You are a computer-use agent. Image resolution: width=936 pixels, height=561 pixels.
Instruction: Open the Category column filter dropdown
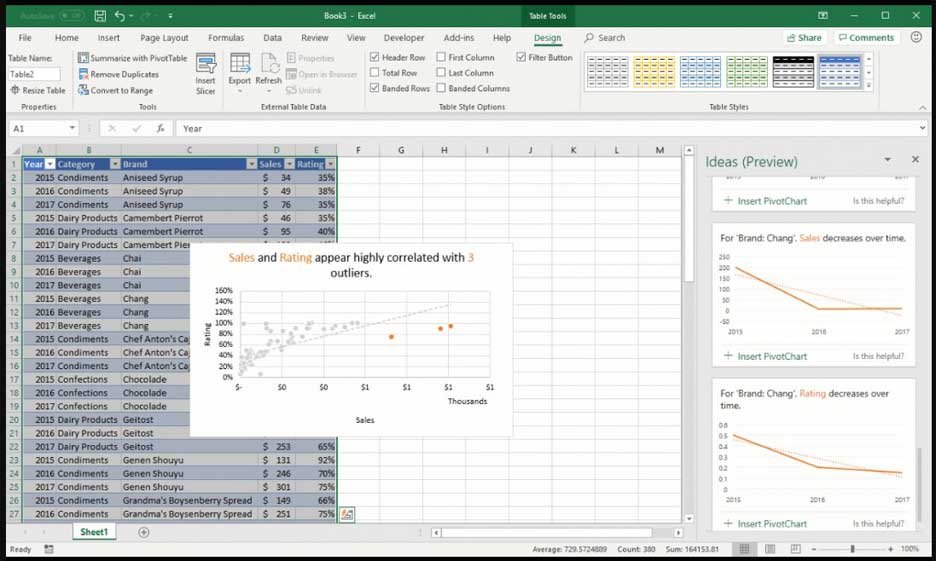(115, 164)
